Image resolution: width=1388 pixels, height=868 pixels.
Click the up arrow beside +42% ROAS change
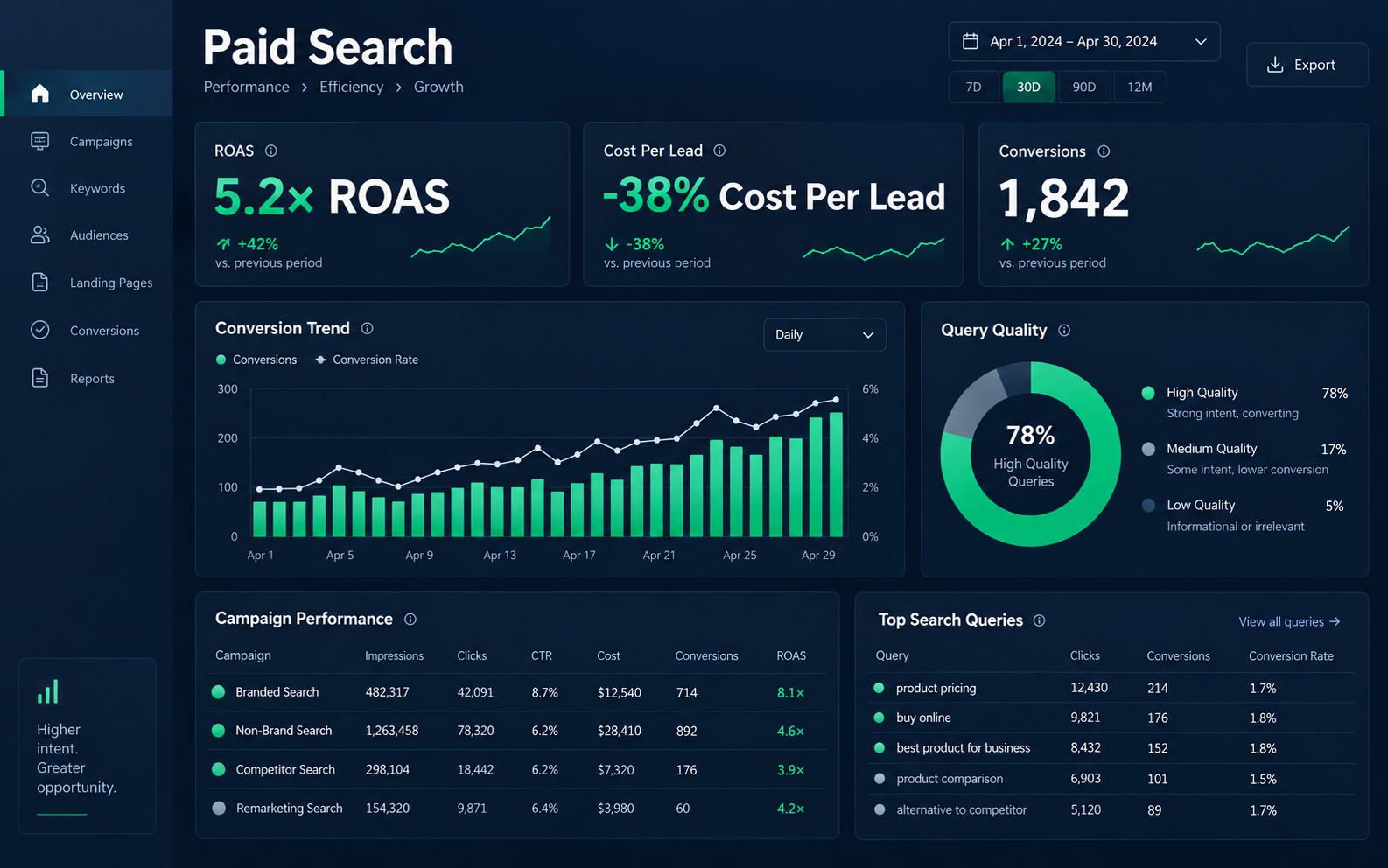(223, 244)
